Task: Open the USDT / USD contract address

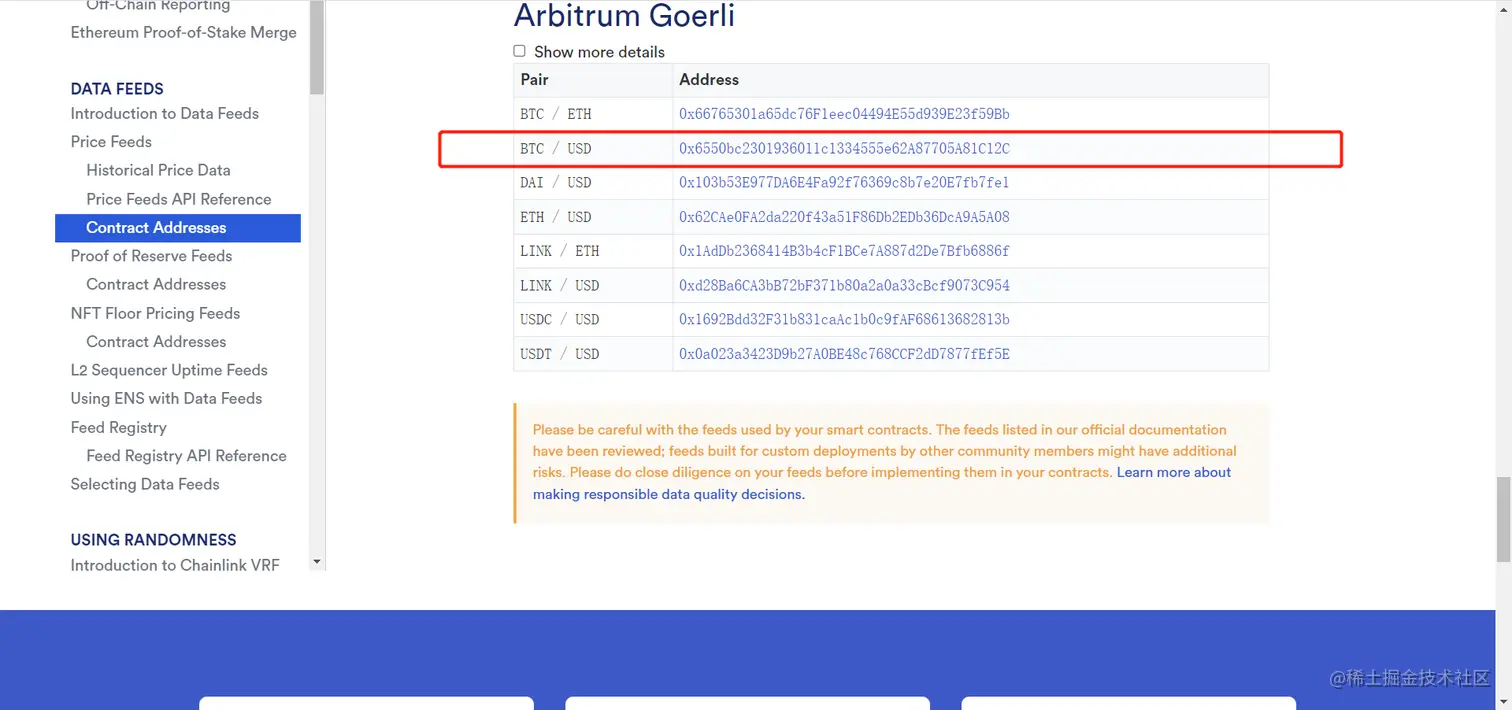Action: pyautogui.click(x=844, y=354)
